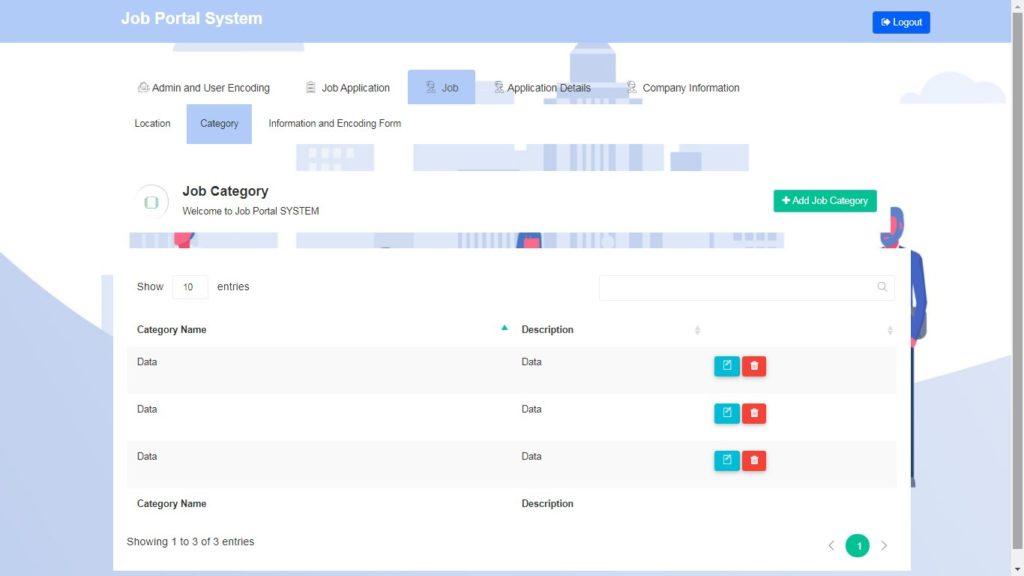Open the Company Information tab
The width and height of the screenshot is (1024, 576).
(683, 87)
